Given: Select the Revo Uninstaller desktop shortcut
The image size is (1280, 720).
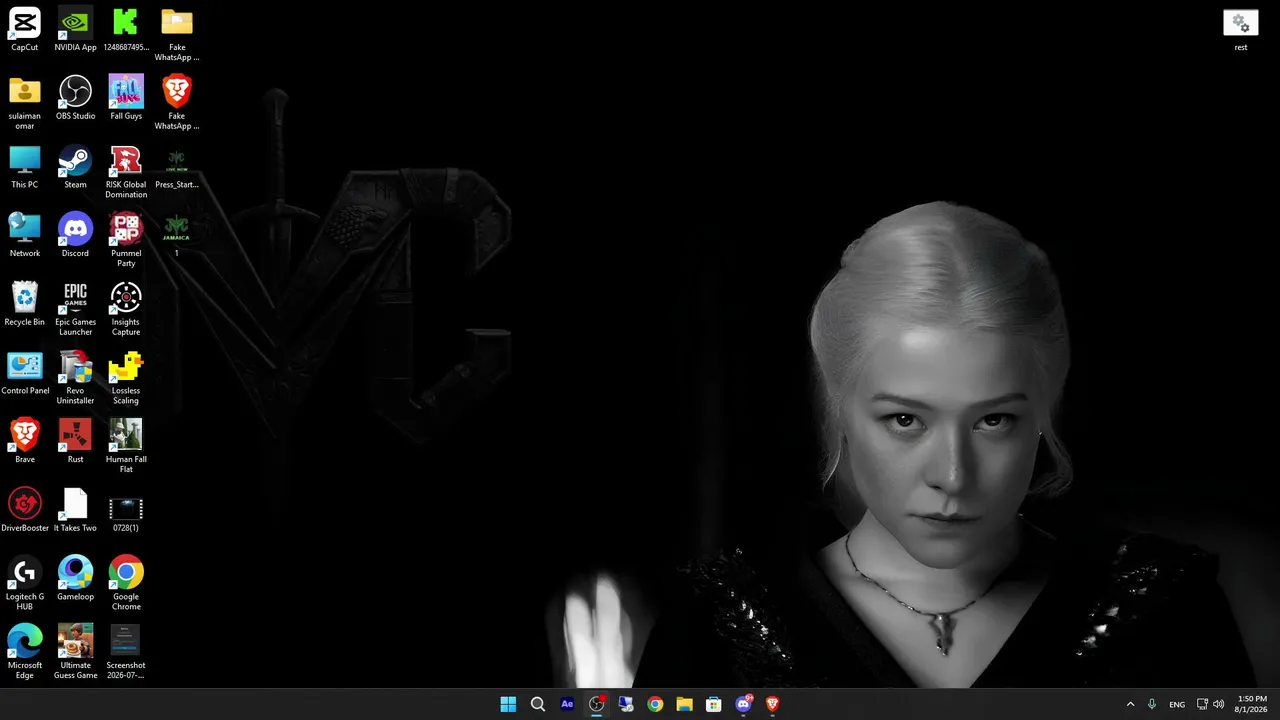Looking at the screenshot, I should tap(75, 378).
